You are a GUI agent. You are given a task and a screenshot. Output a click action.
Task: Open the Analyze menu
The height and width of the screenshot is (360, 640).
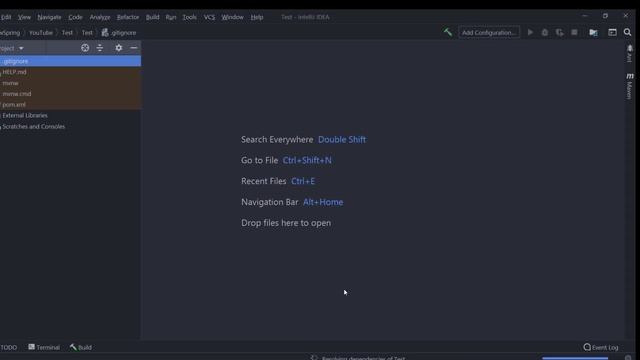coord(100,17)
